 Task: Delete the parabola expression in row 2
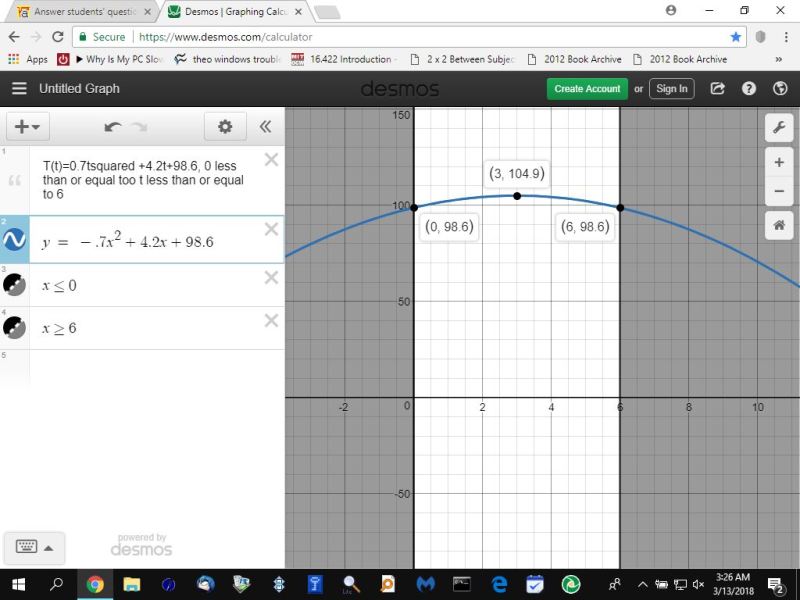[271, 229]
